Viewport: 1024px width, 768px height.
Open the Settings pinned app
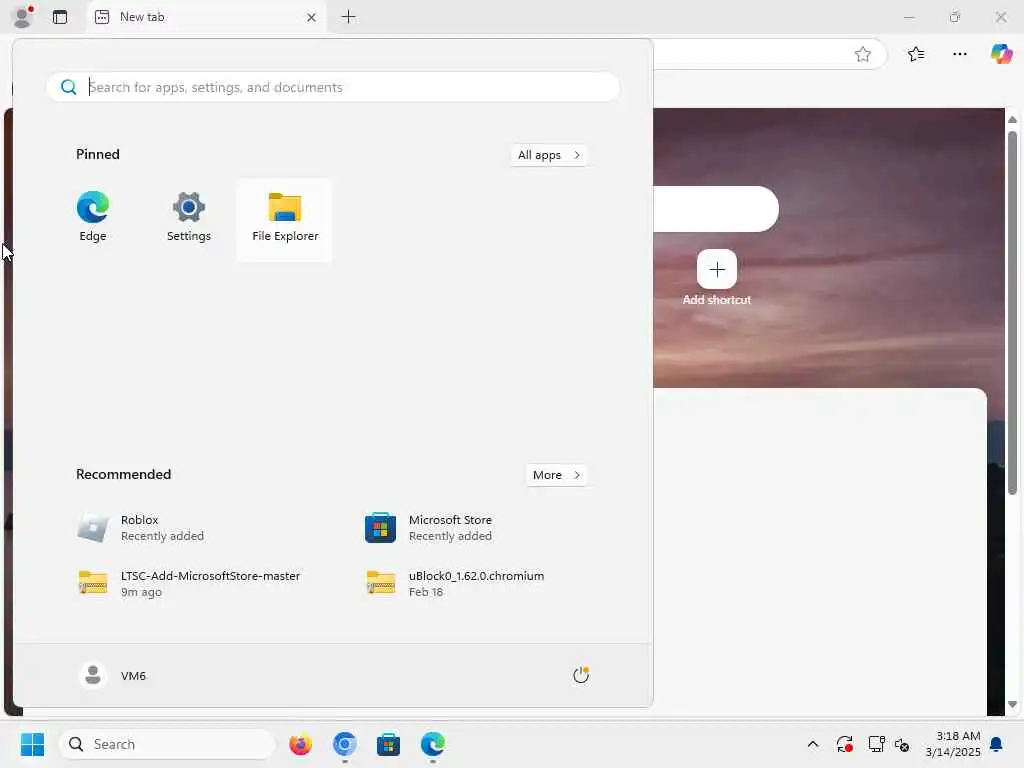point(189,218)
